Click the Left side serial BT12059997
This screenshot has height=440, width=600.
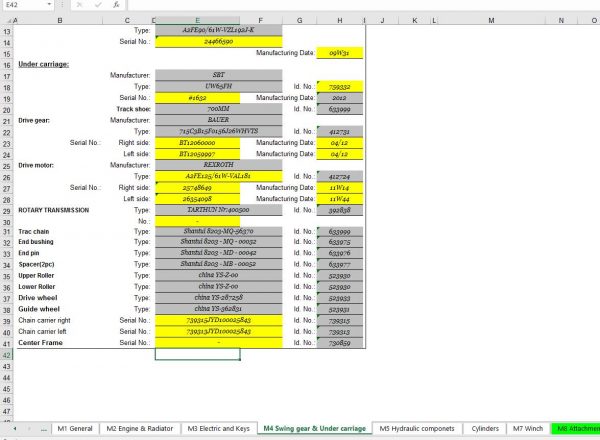[197, 154]
